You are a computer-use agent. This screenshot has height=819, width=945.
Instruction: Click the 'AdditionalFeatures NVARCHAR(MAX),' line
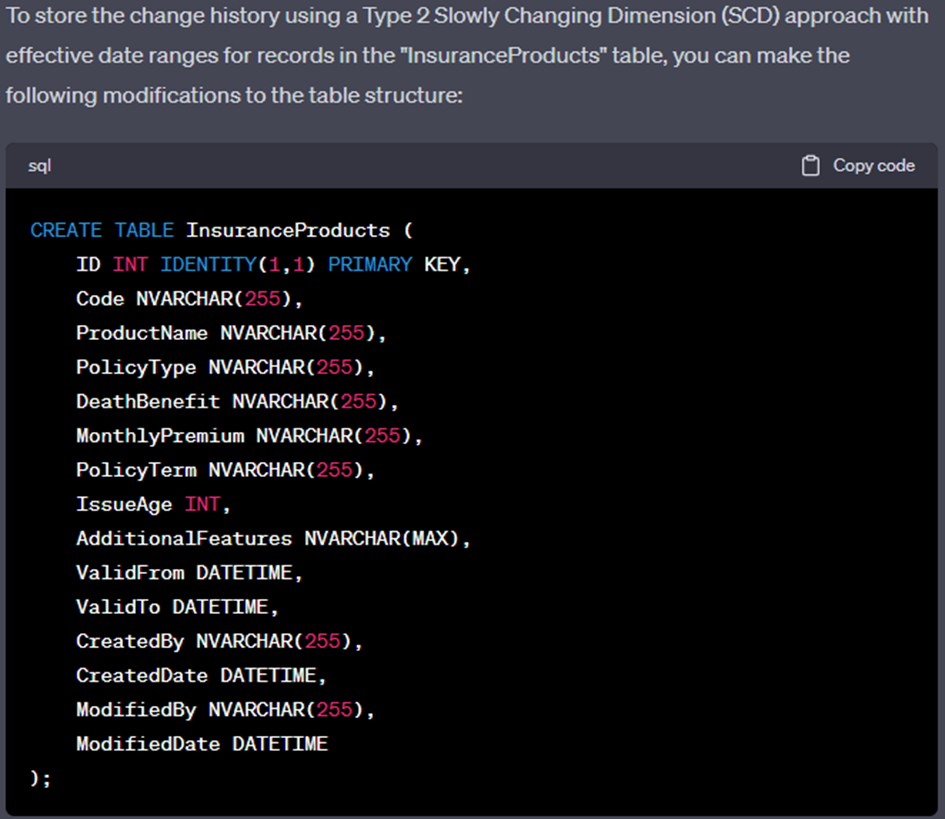tap(273, 539)
